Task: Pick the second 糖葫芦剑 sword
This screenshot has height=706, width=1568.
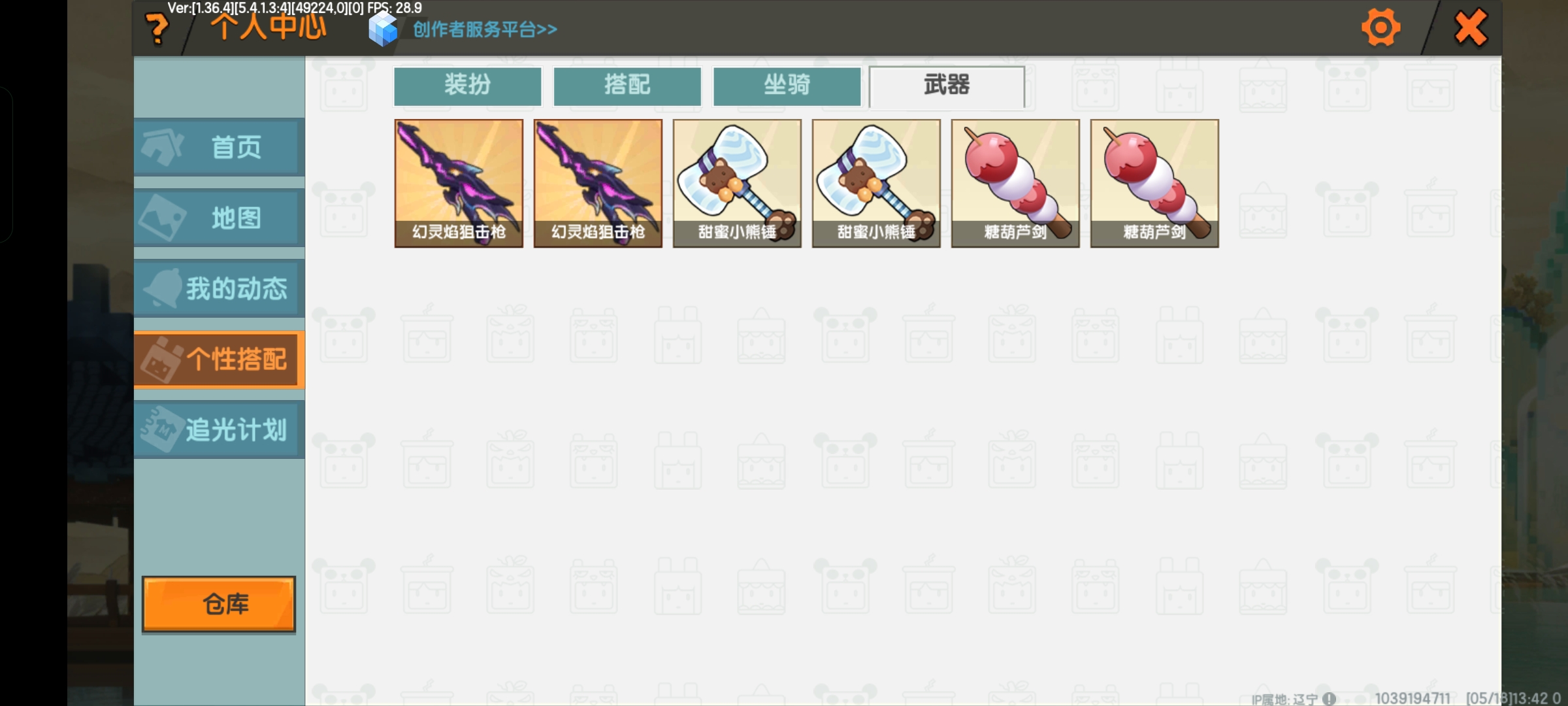Action: point(1154,183)
